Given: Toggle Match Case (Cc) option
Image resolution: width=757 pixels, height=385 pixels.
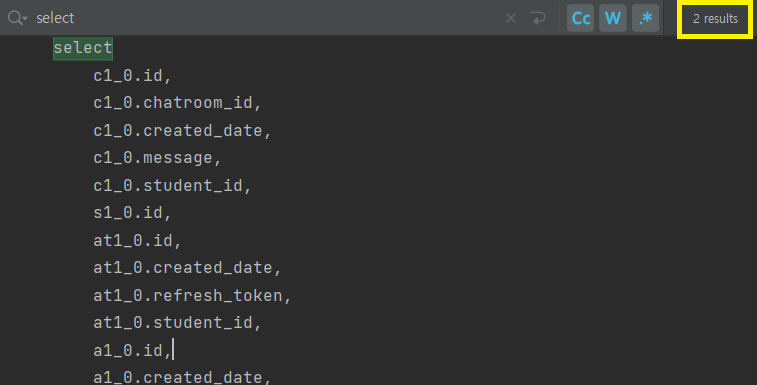Looking at the screenshot, I should (580, 18).
